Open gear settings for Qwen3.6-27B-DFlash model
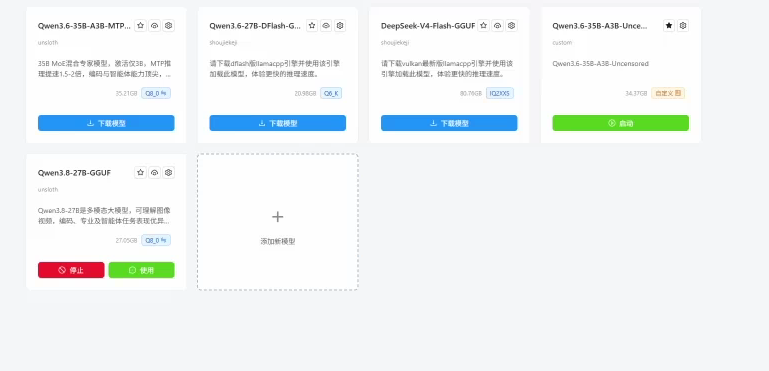Viewport: 769px width, 371px height. [x=340, y=26]
